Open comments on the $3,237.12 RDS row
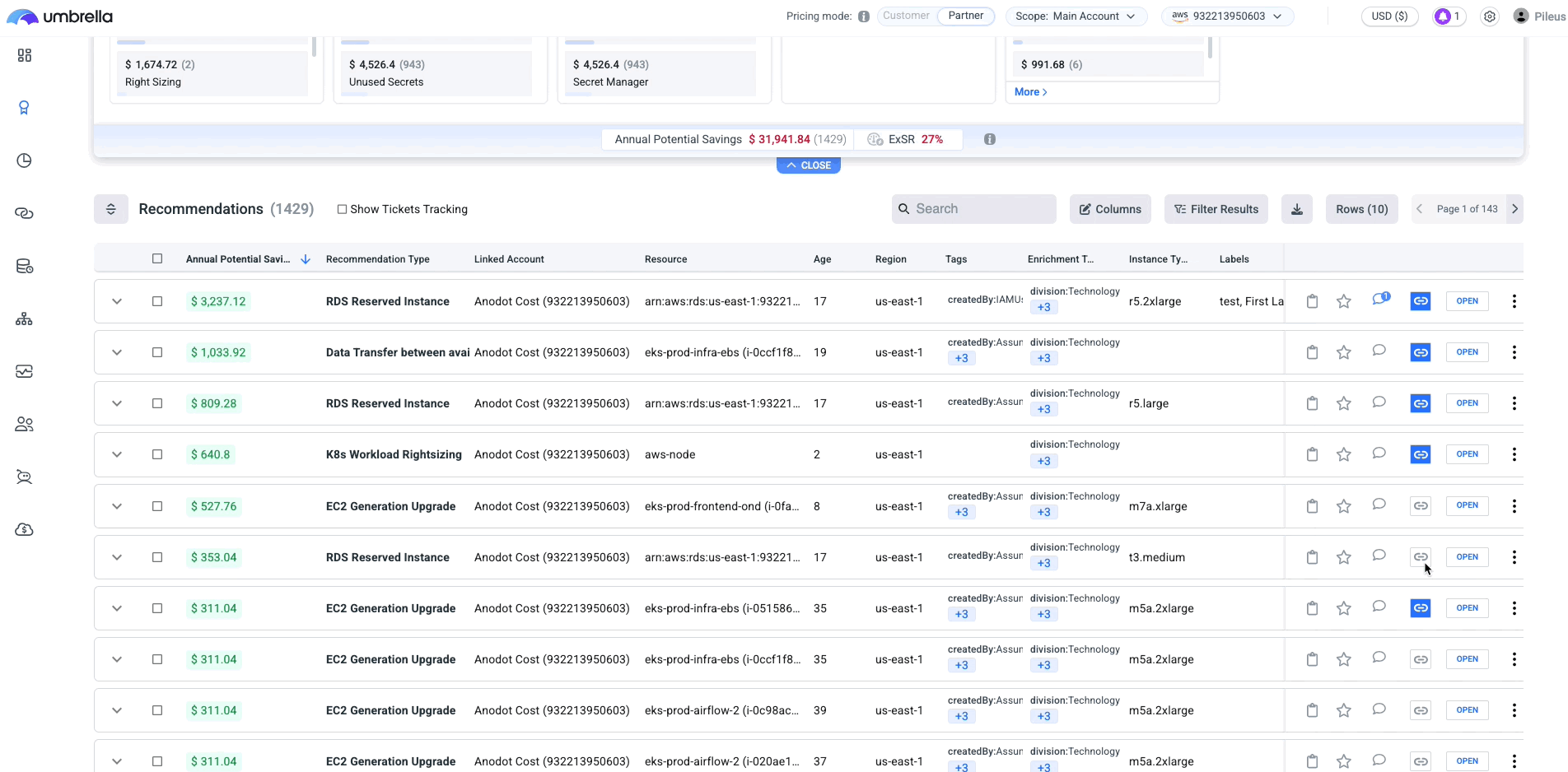The height and width of the screenshot is (772, 1568). pyautogui.click(x=1380, y=300)
